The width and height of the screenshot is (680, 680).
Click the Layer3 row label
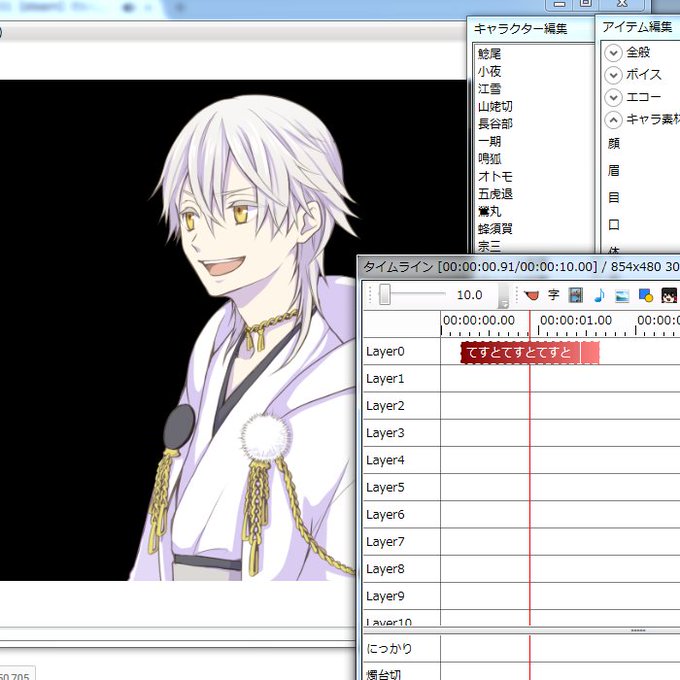point(385,433)
